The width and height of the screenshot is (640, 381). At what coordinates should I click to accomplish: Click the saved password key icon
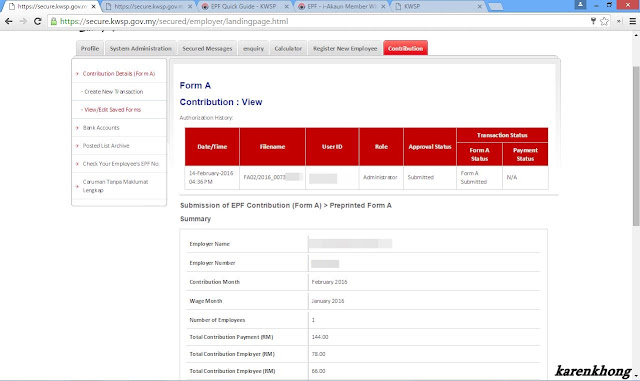click(x=593, y=21)
